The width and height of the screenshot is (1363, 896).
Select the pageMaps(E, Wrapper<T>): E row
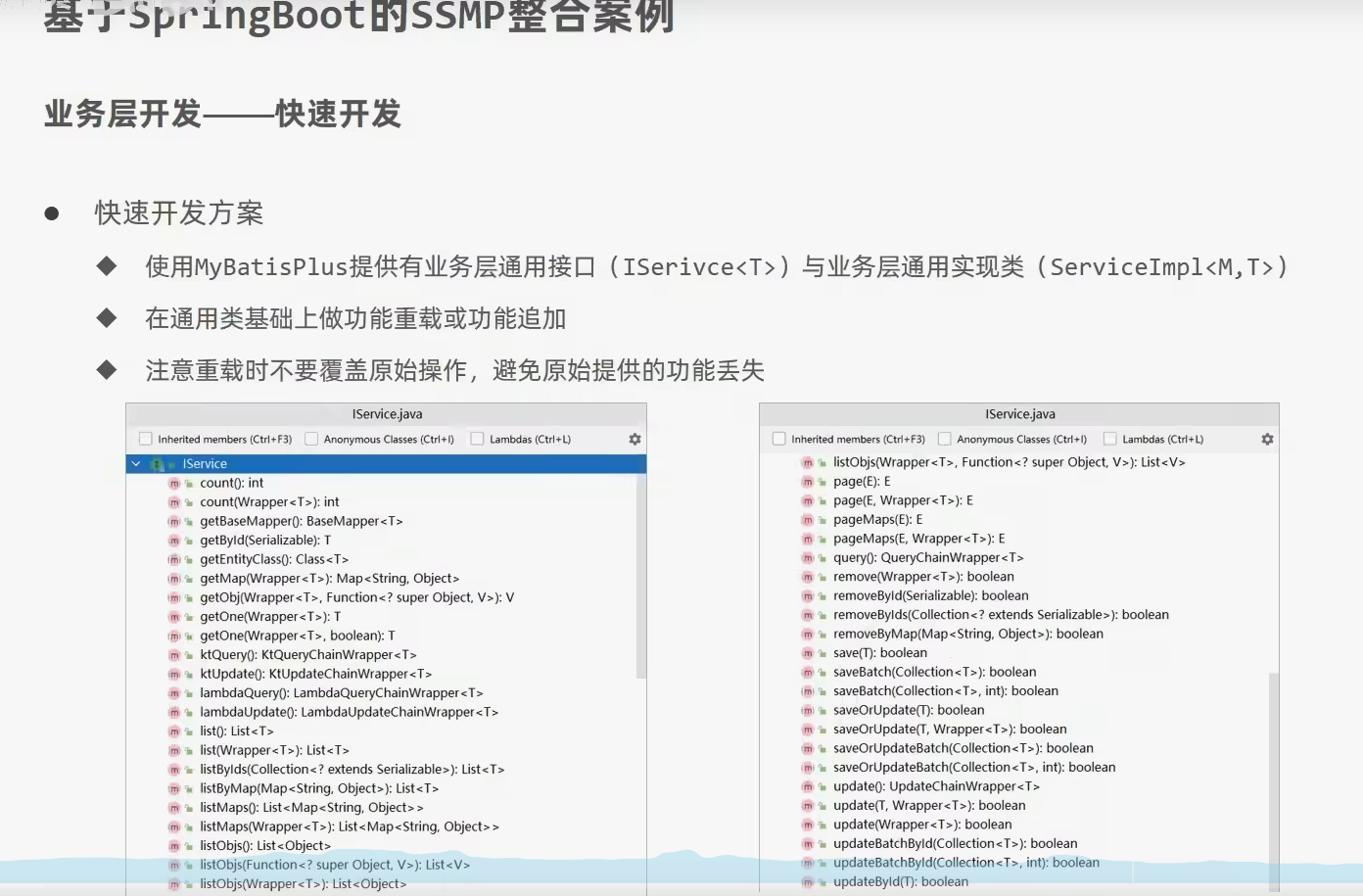coord(1014,539)
